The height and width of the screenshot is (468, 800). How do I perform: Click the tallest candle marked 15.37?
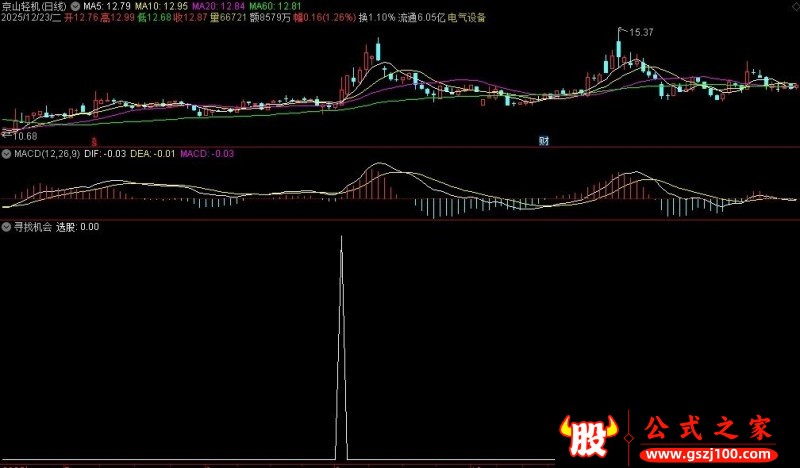coord(618,50)
